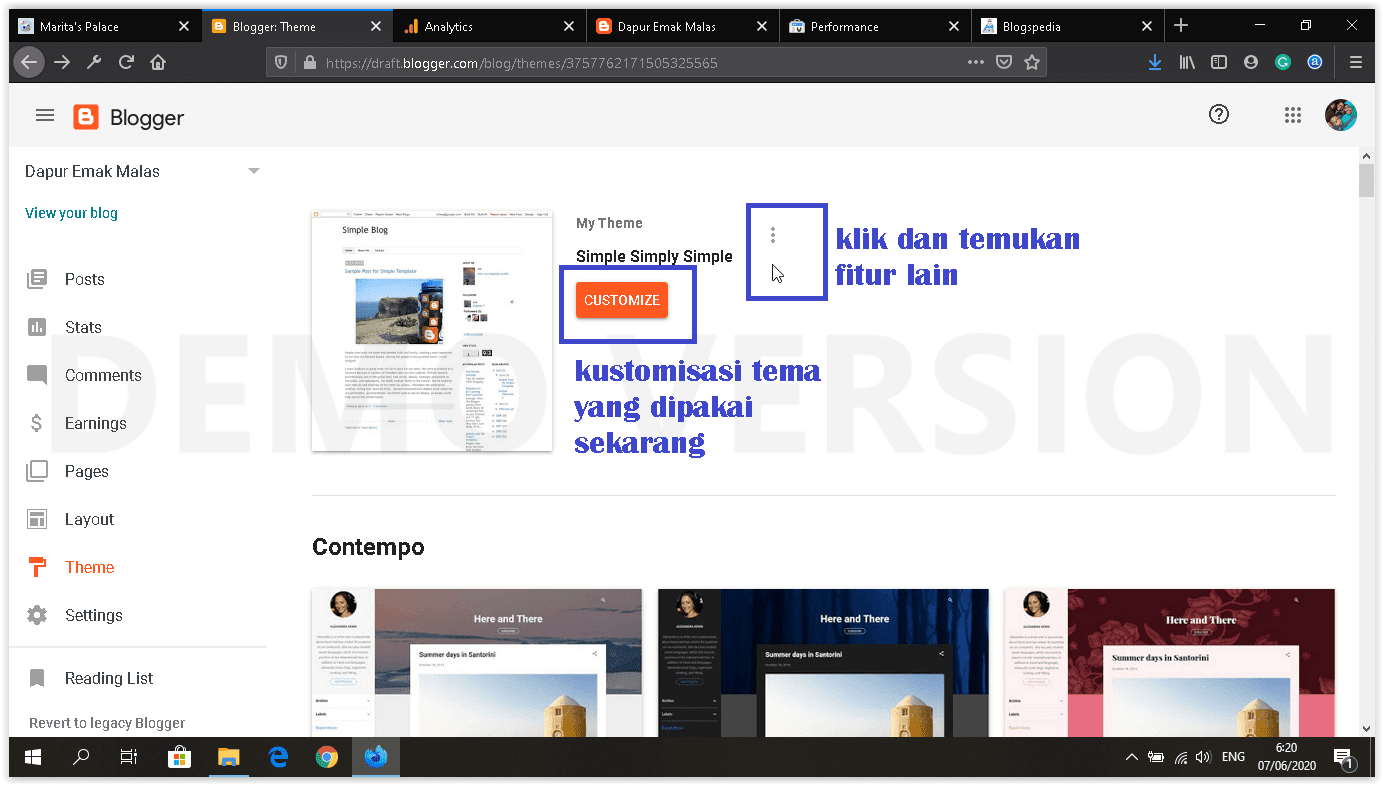Open the Firefox application menu
The image size is (1383, 785).
pos(1356,62)
